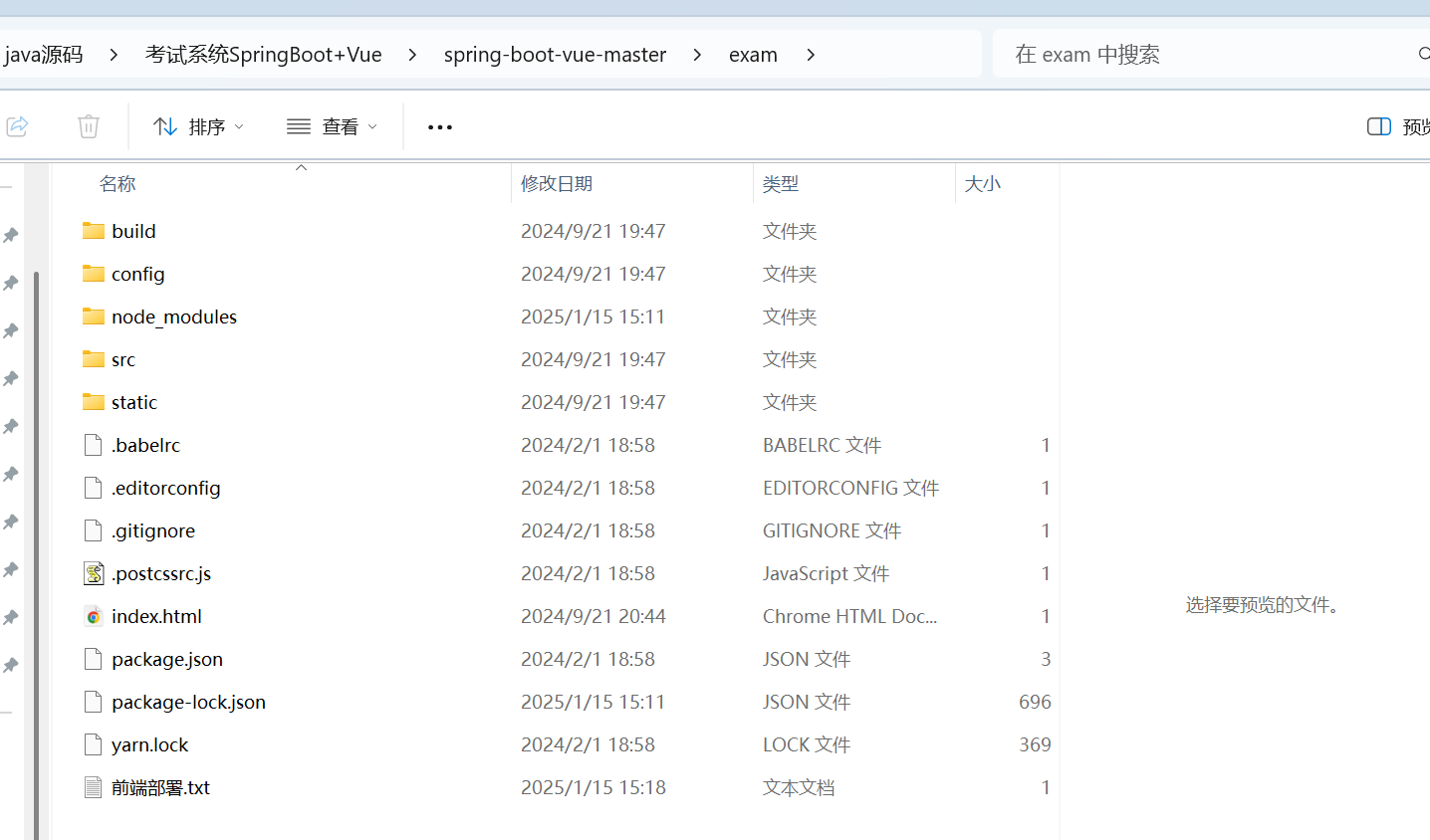1430x840 pixels.
Task: Select the .babelrc file icon
Action: point(94,445)
